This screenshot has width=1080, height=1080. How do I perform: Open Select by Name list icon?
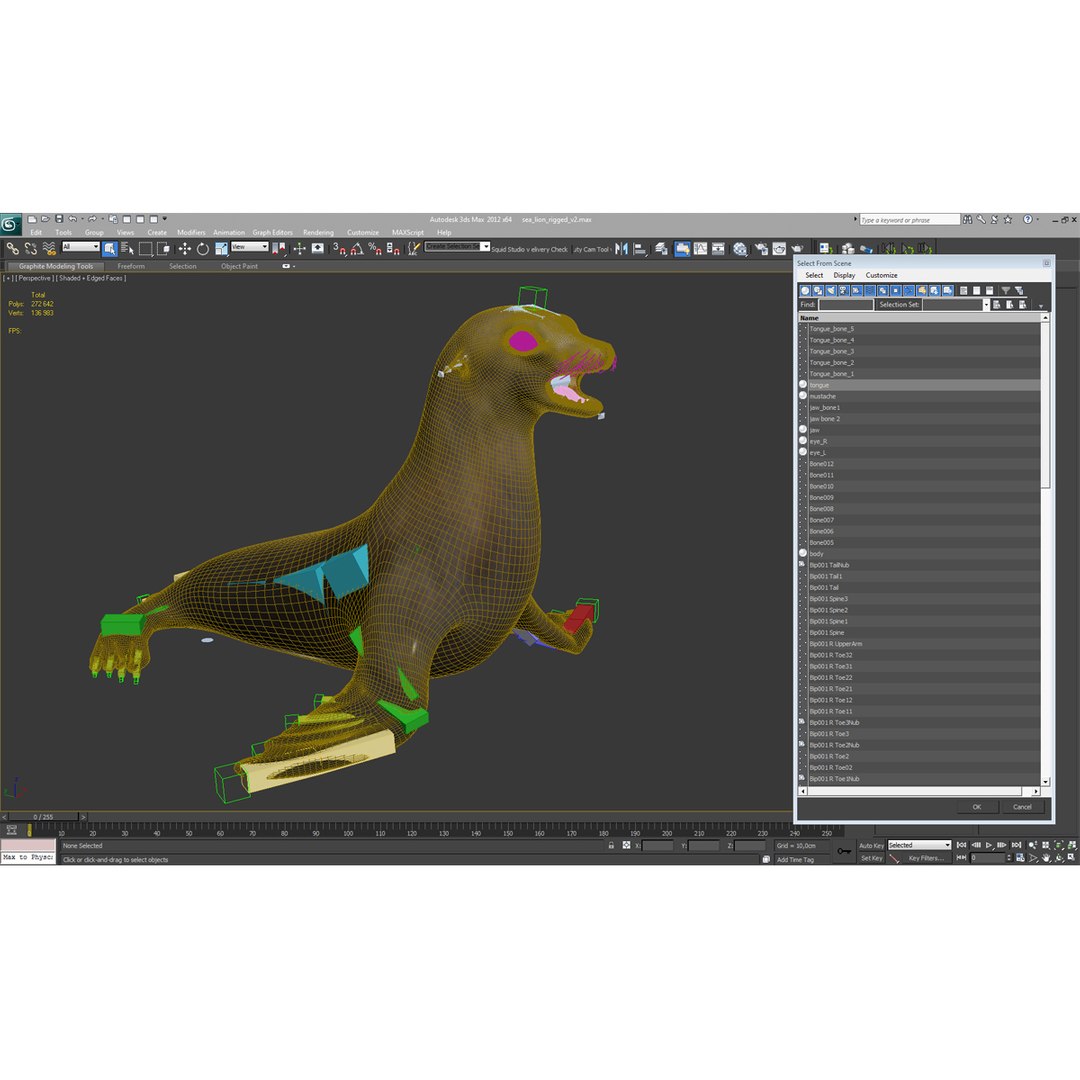coord(127,249)
